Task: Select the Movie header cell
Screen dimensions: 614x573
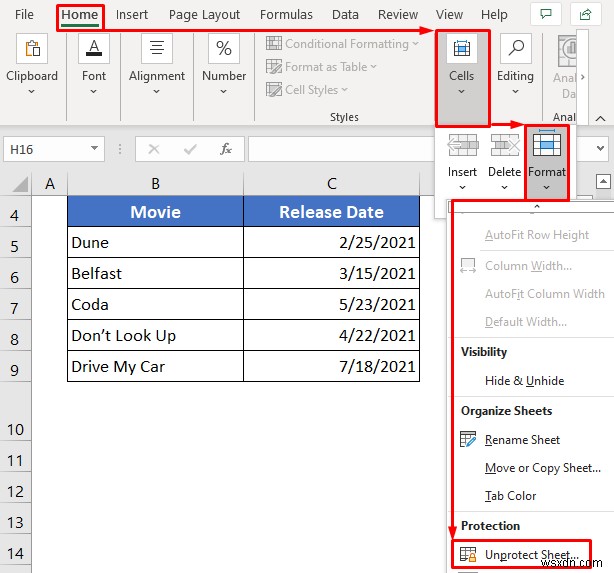Action: (155, 211)
